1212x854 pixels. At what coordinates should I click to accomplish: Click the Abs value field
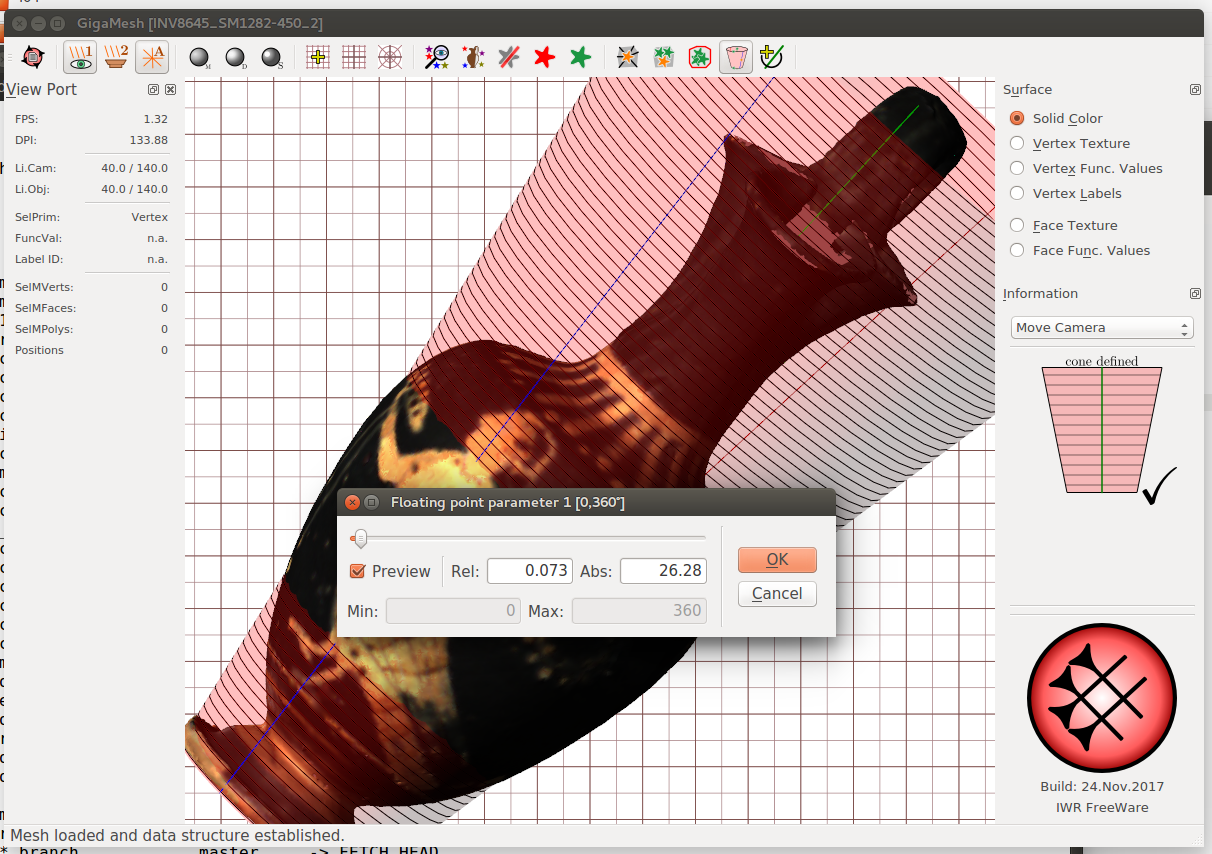[x=663, y=571]
